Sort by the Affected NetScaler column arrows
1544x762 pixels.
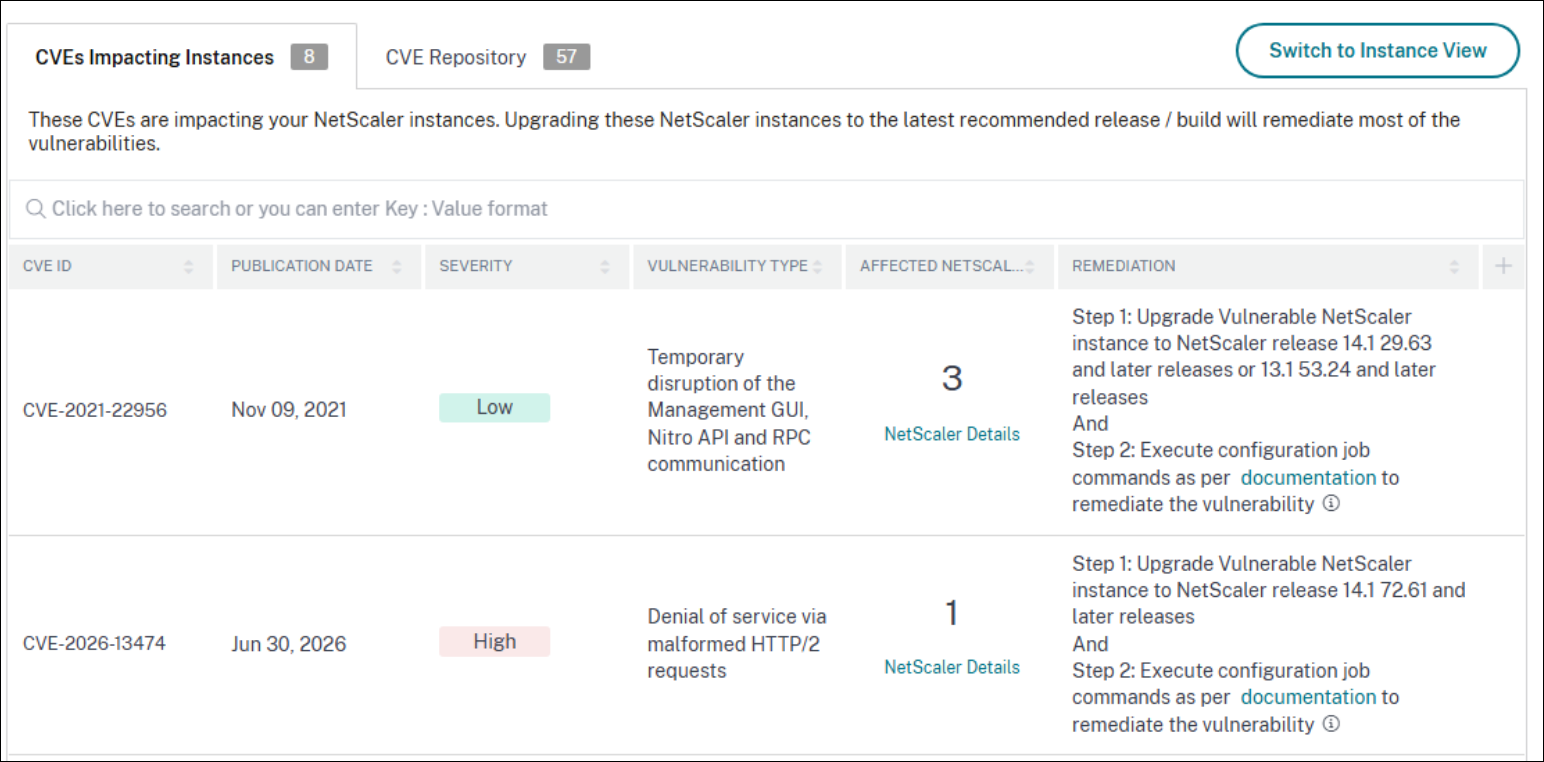pos(1030,267)
